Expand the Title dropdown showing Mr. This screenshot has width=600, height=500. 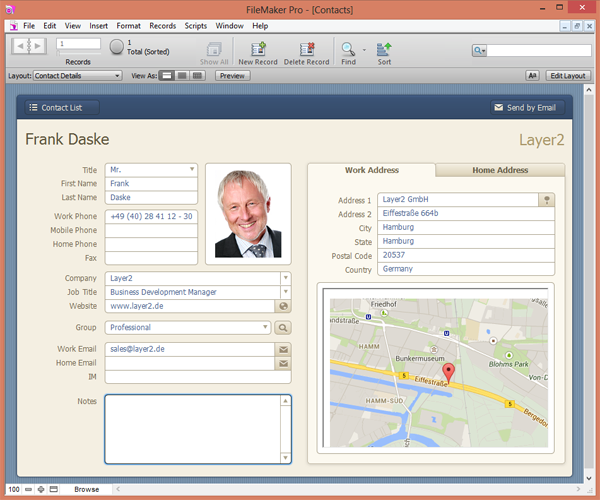191,170
